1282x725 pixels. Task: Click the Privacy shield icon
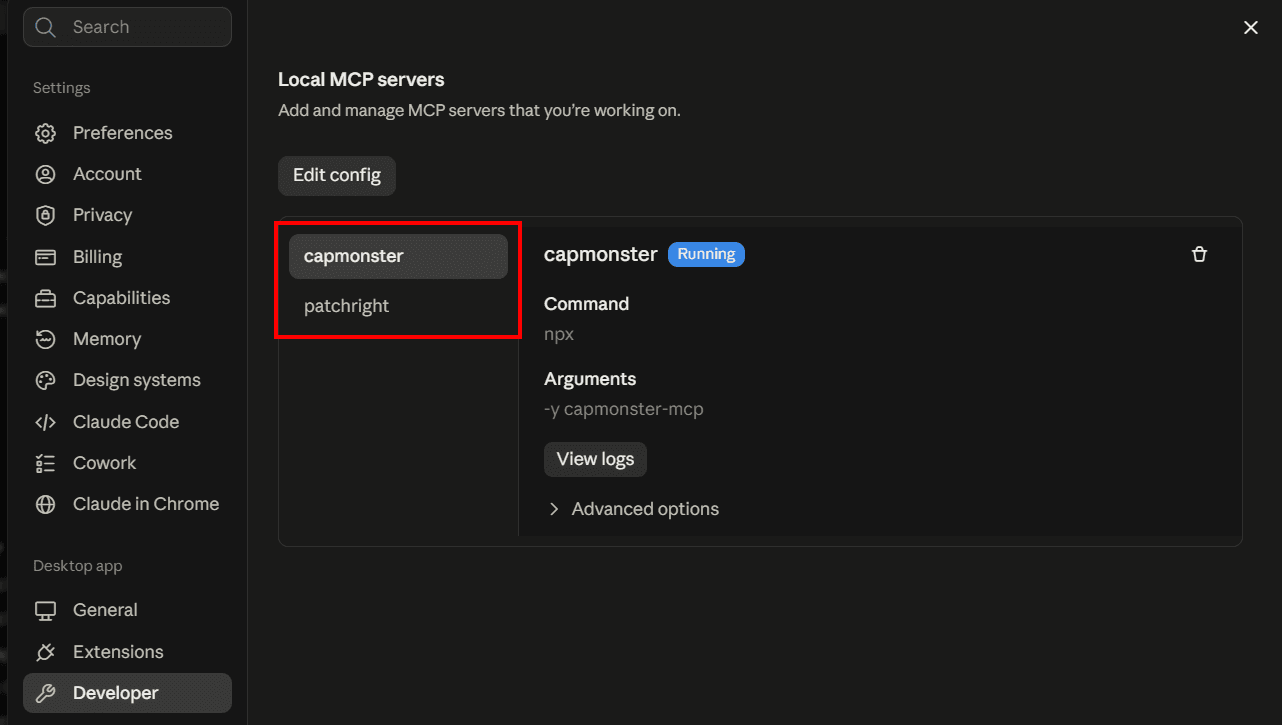click(x=45, y=215)
